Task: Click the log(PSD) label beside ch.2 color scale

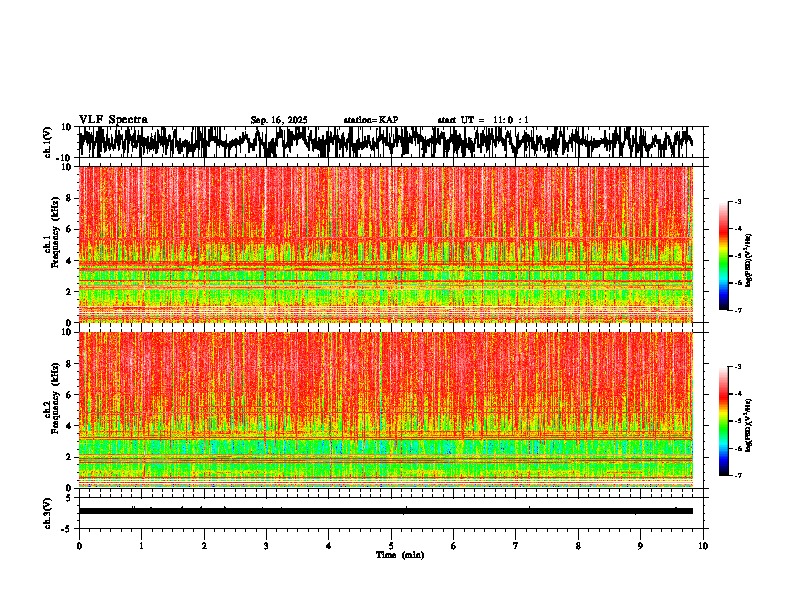Action: [x=749, y=425]
